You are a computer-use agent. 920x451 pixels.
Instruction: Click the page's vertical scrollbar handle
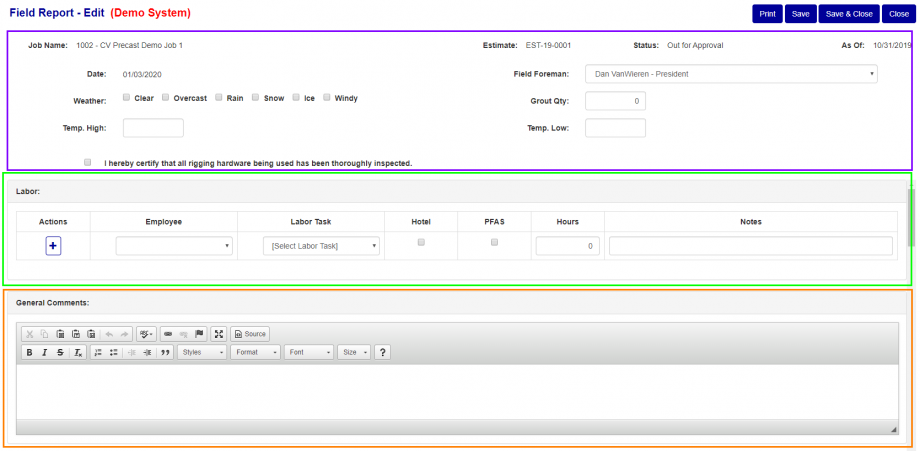click(x=911, y=217)
